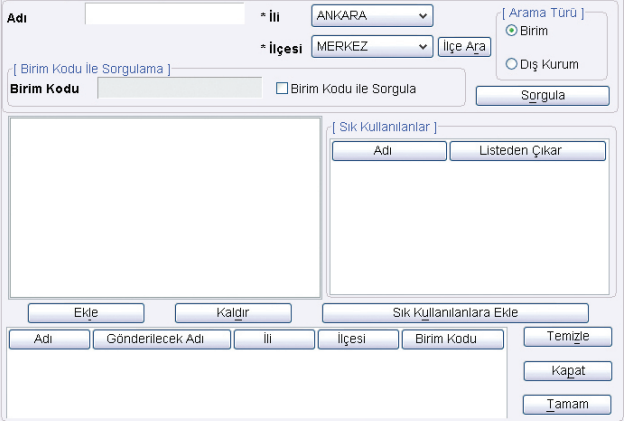Expand the İlçesi dropdown showing MERKEZ
Screen dimensions: 626x425
(371, 46)
